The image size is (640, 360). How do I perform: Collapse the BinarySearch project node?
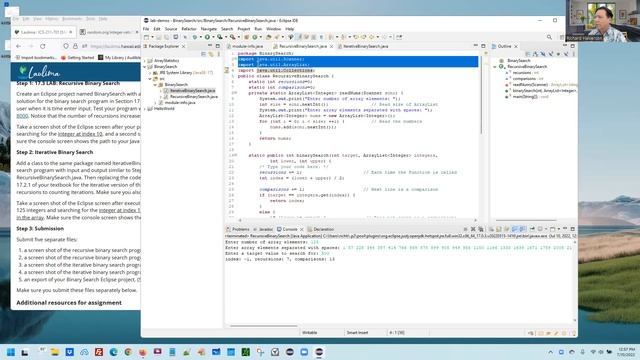coord(145,67)
